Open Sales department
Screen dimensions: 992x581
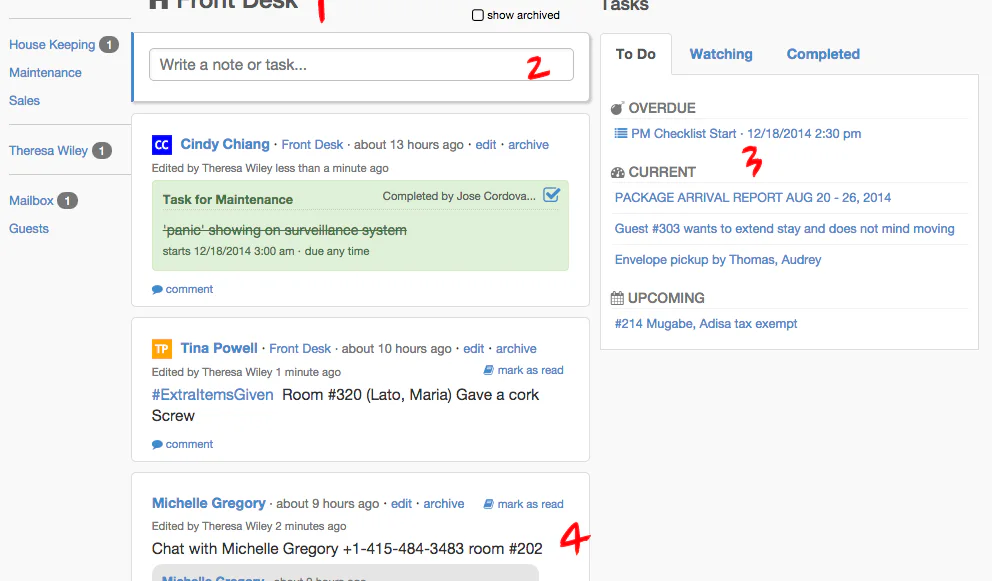pos(24,101)
